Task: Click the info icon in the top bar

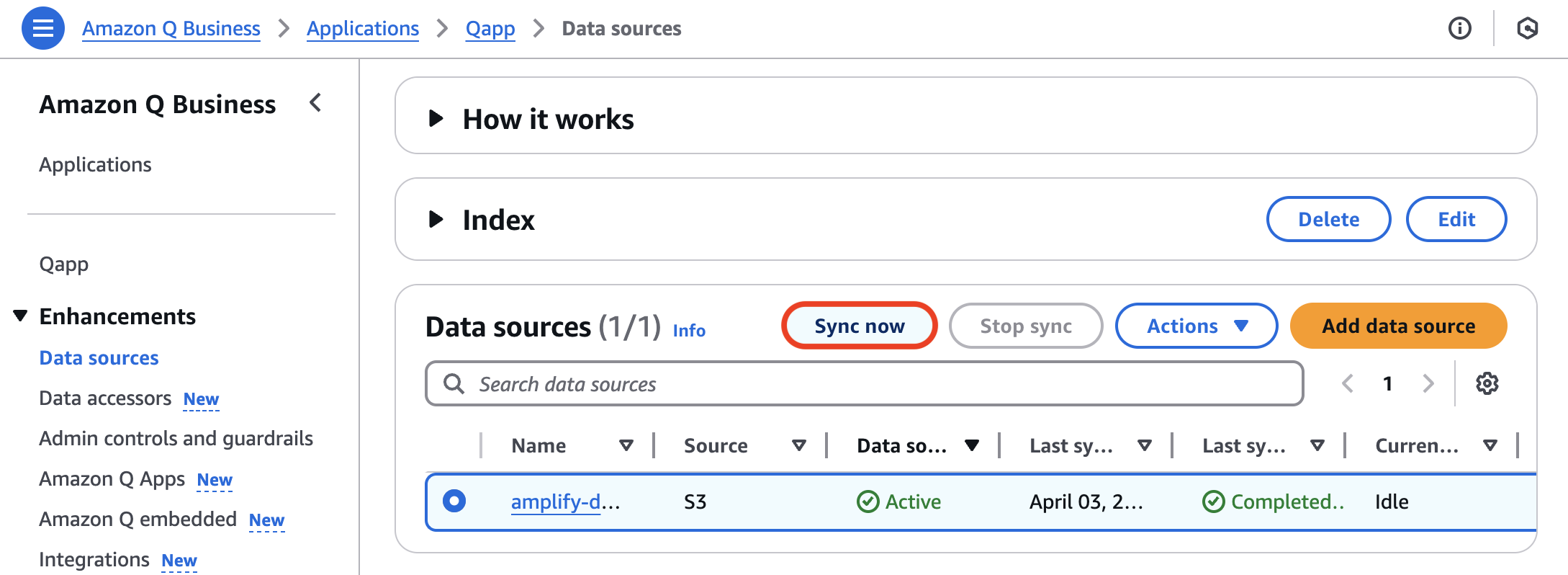Action: coord(1460,28)
